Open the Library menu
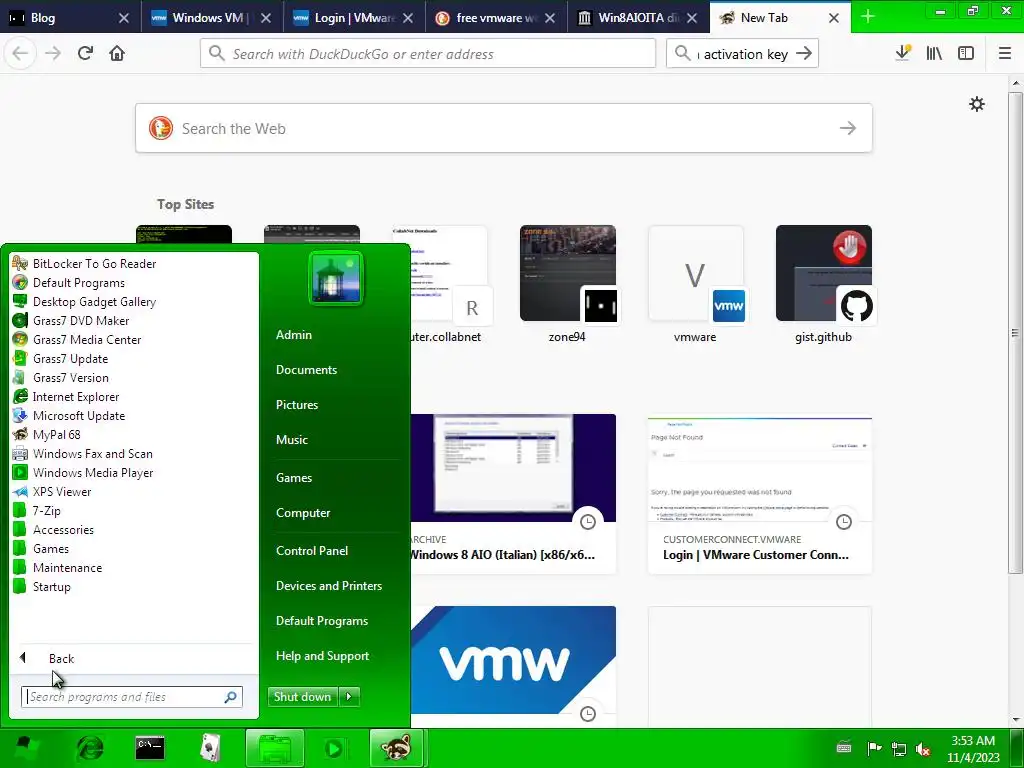Image resolution: width=1024 pixels, height=768 pixels. coord(934,53)
